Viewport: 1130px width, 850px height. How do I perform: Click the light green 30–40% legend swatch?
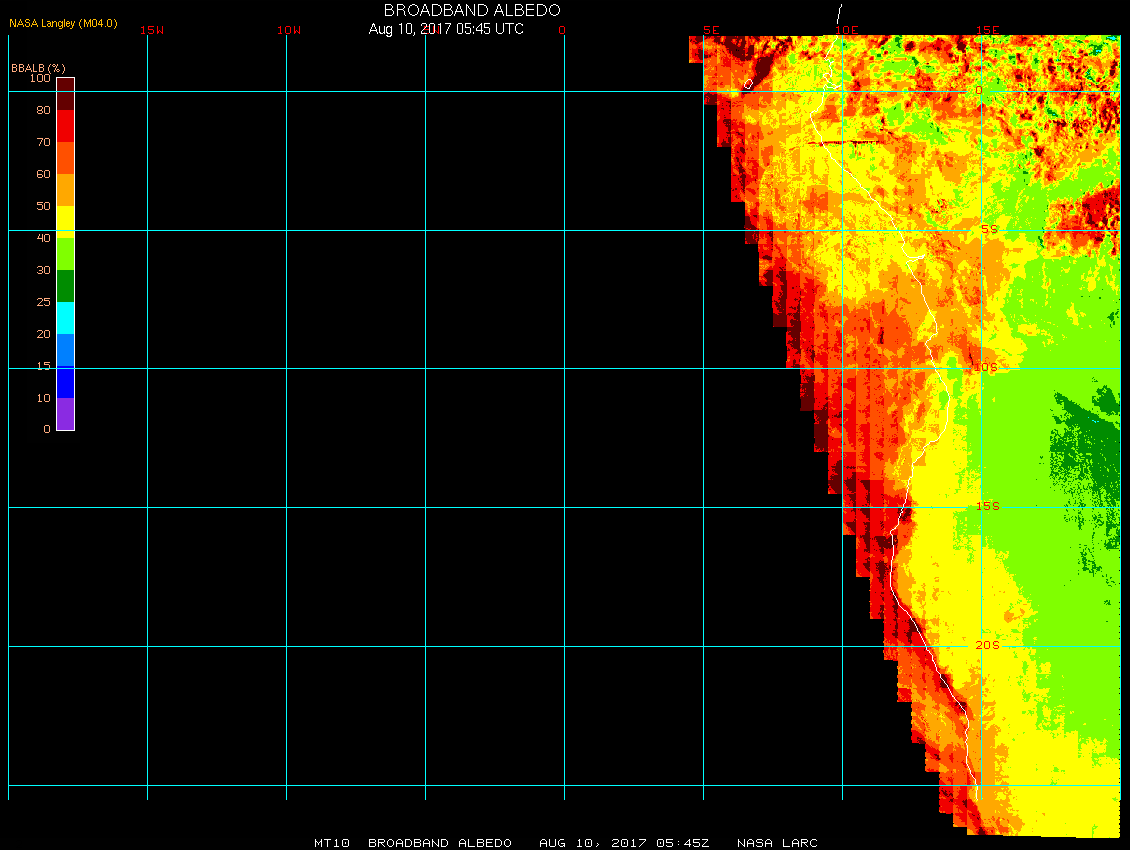[65, 254]
